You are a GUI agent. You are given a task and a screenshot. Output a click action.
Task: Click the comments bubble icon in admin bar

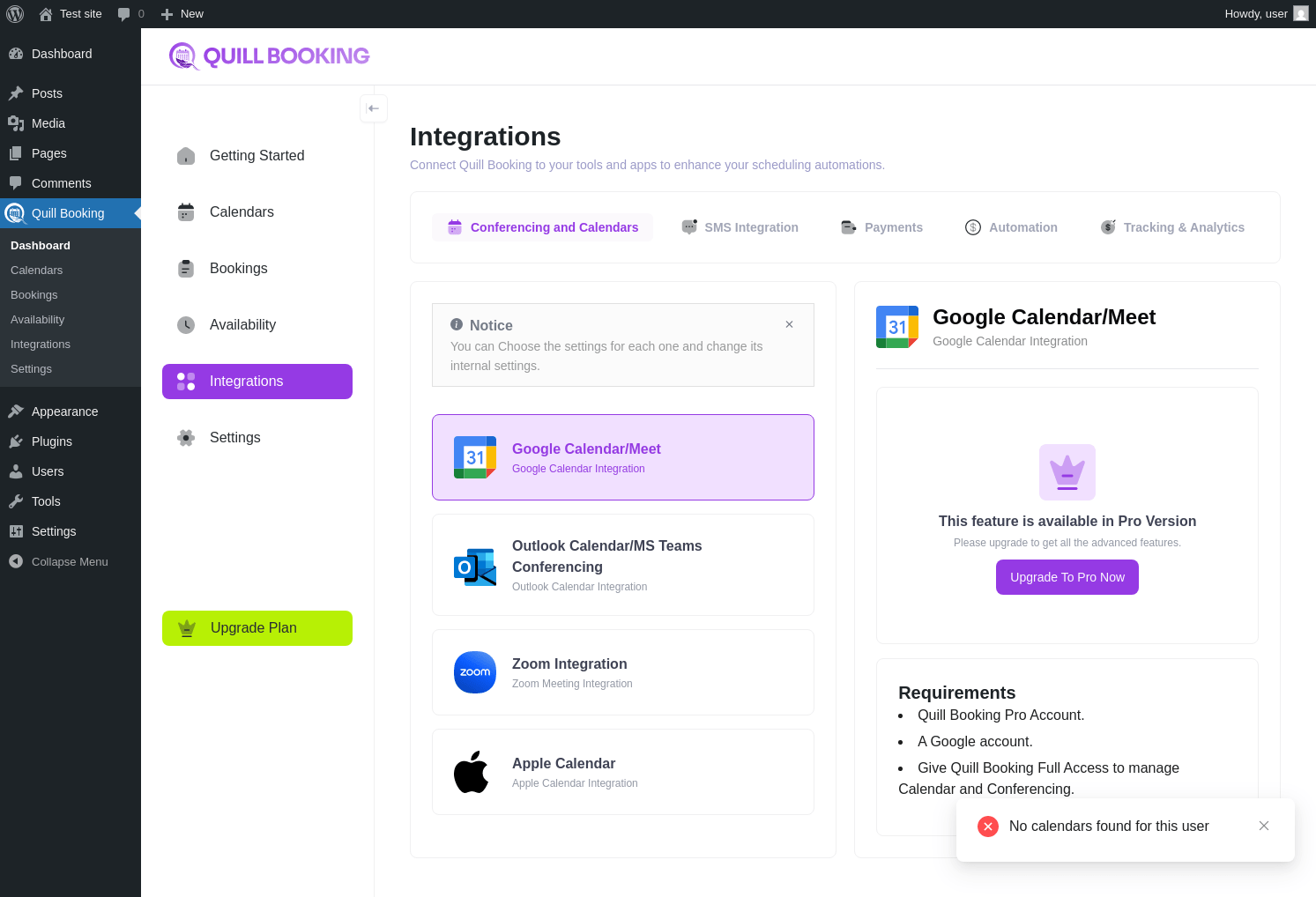coord(124,14)
